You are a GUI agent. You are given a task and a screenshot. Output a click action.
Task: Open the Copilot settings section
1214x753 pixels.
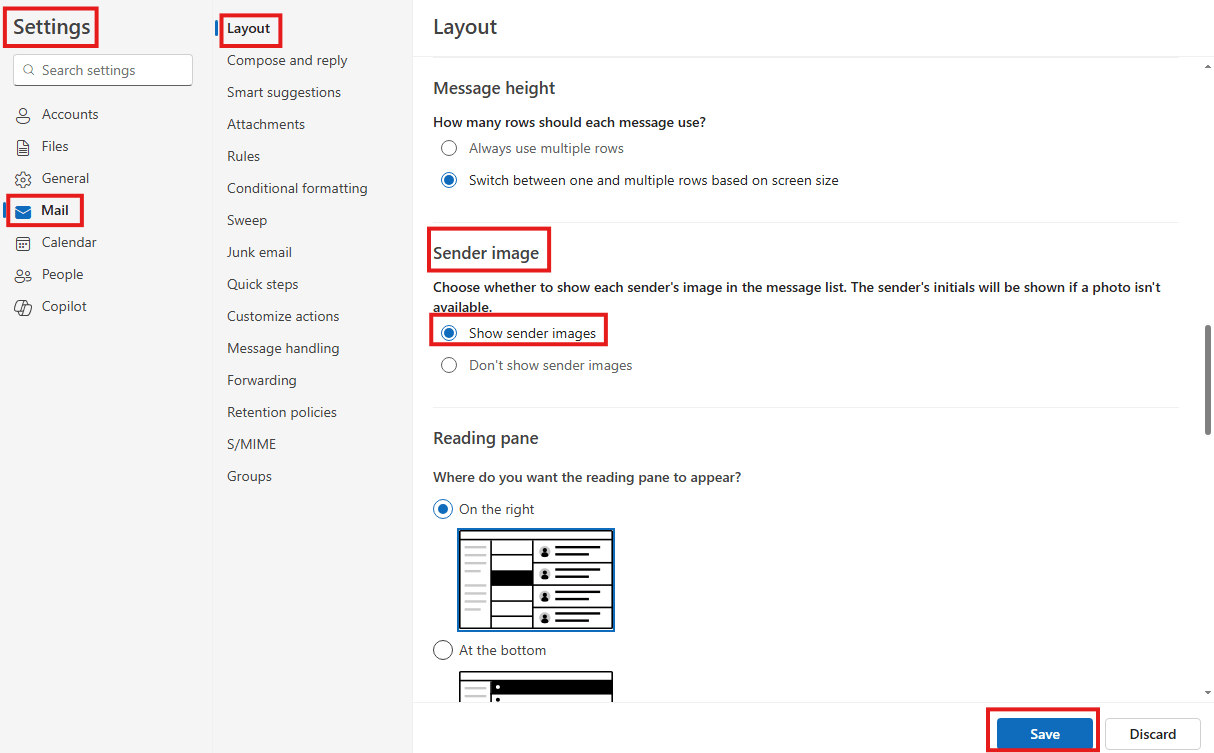tap(62, 306)
